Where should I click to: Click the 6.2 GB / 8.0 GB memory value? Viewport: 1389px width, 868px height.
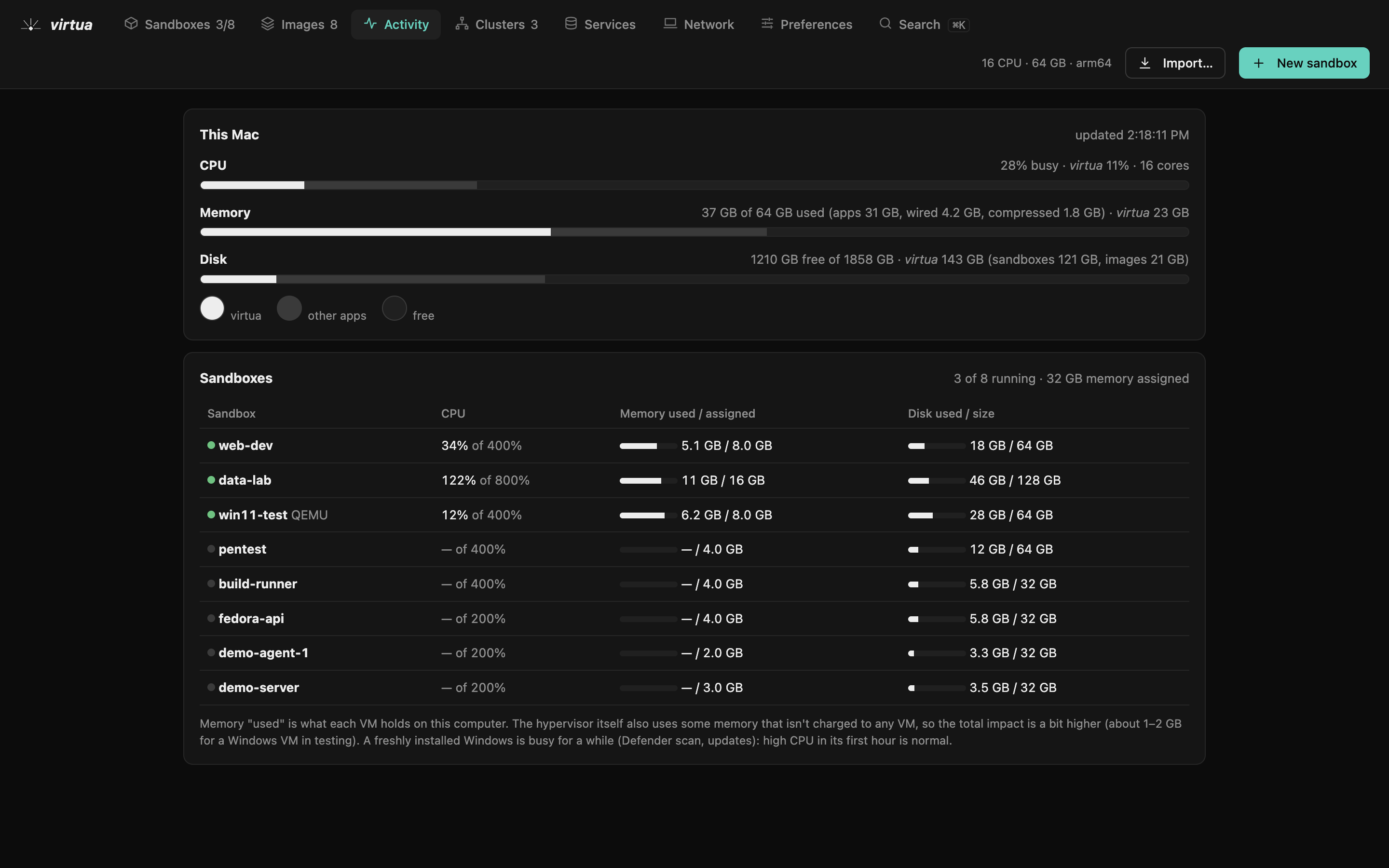tap(727, 515)
